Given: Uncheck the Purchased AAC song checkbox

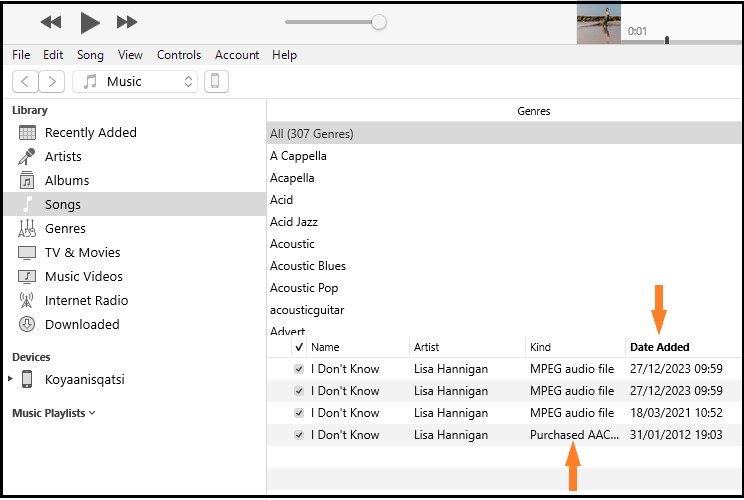Looking at the screenshot, I should 299,435.
